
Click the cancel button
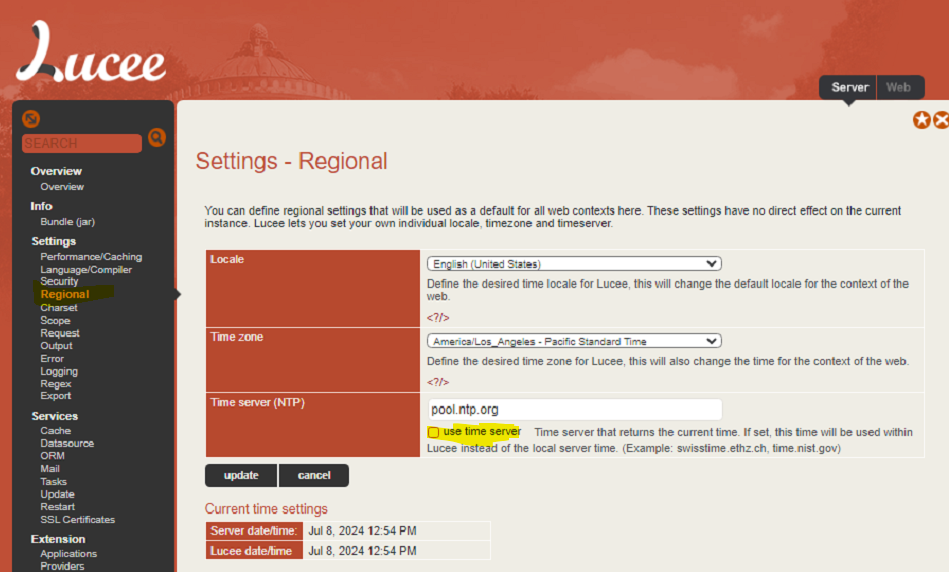coord(314,475)
